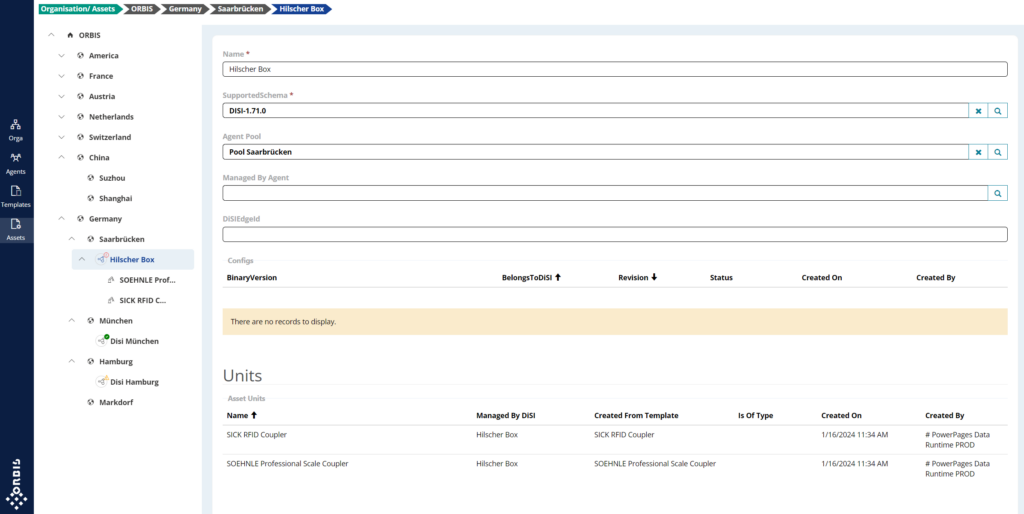Clear the Agent Pool value with the X icon
This screenshot has width=1024, height=514.
(978, 152)
